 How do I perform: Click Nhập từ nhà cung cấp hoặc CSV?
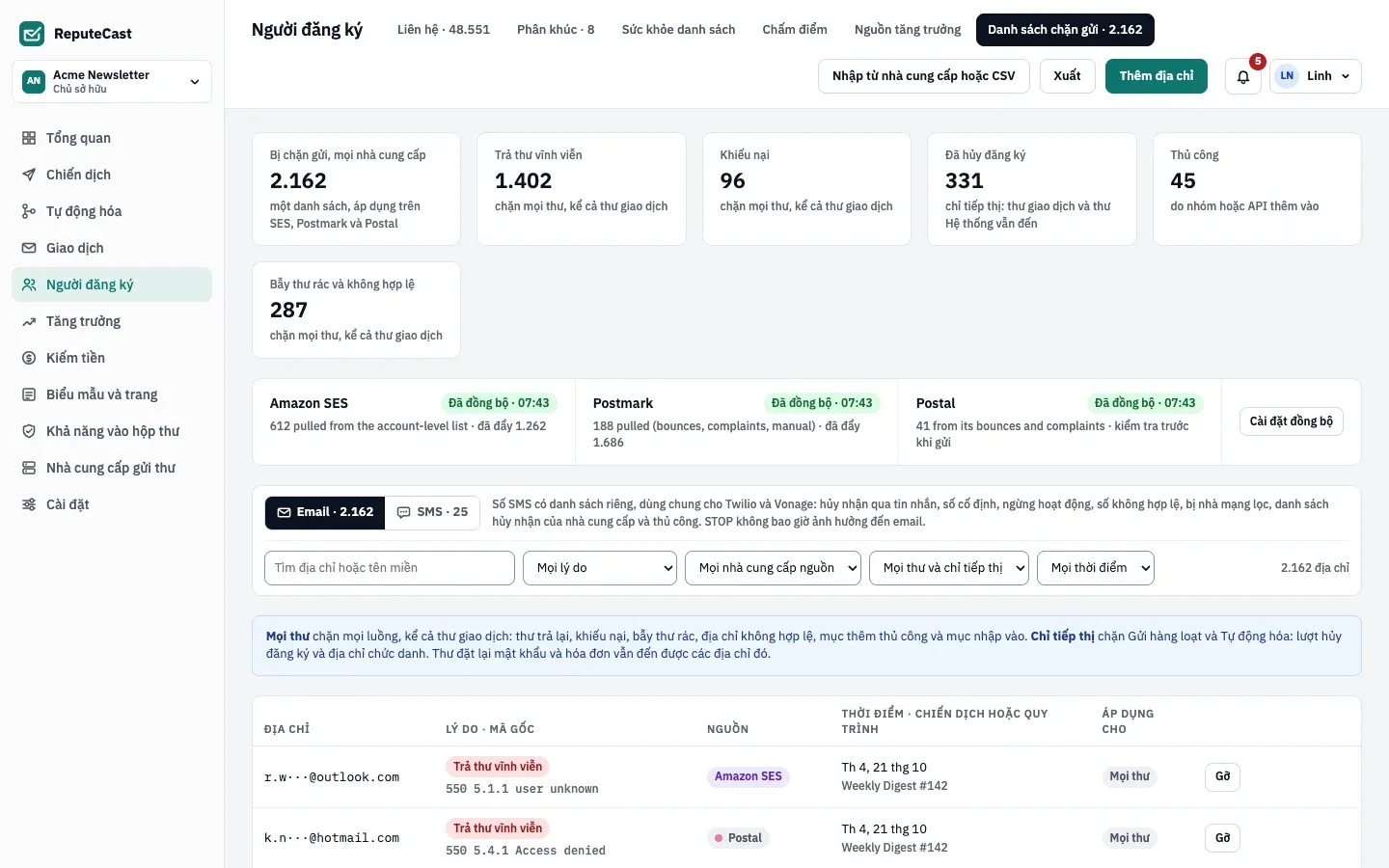924,76
